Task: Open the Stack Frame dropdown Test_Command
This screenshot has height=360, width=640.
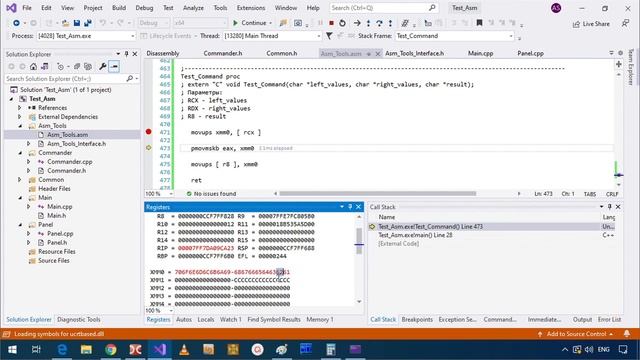Action: pyautogui.click(x=455, y=36)
